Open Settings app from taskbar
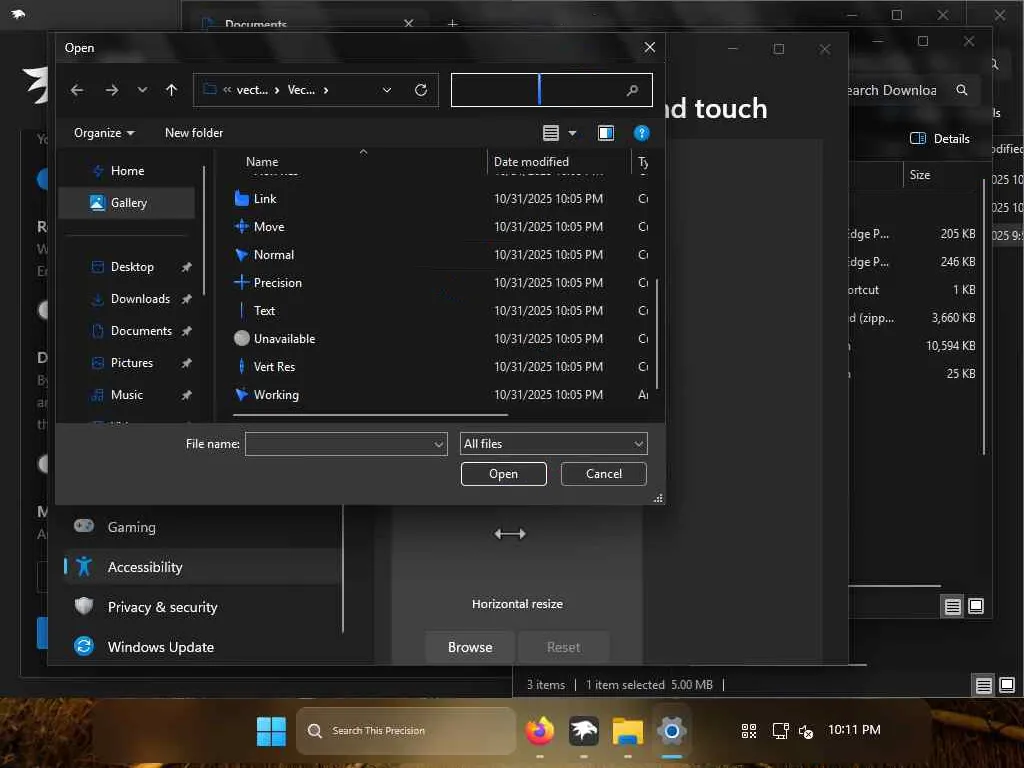 point(671,731)
